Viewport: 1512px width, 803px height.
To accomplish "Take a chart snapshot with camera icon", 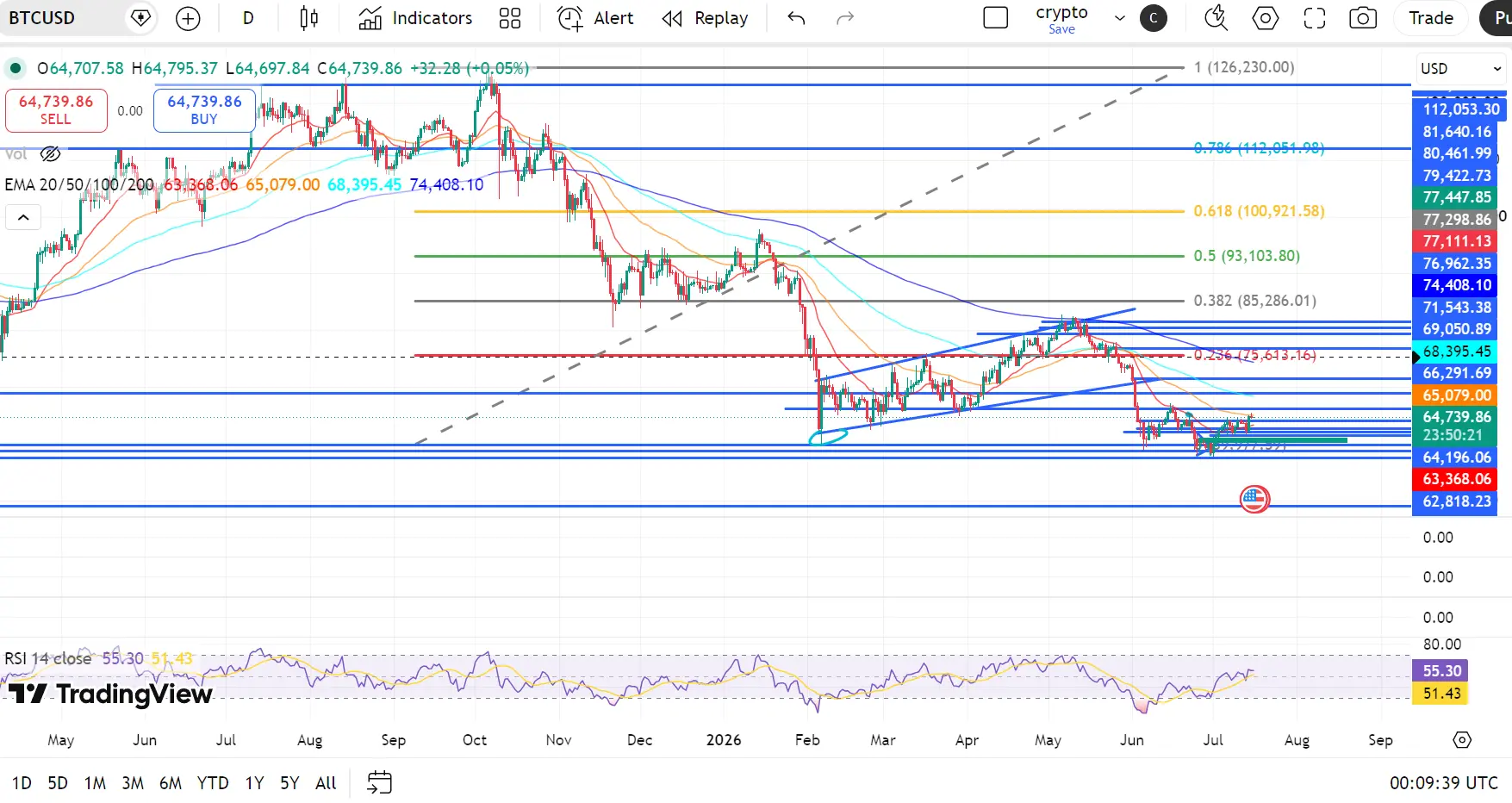I will coord(1362,18).
